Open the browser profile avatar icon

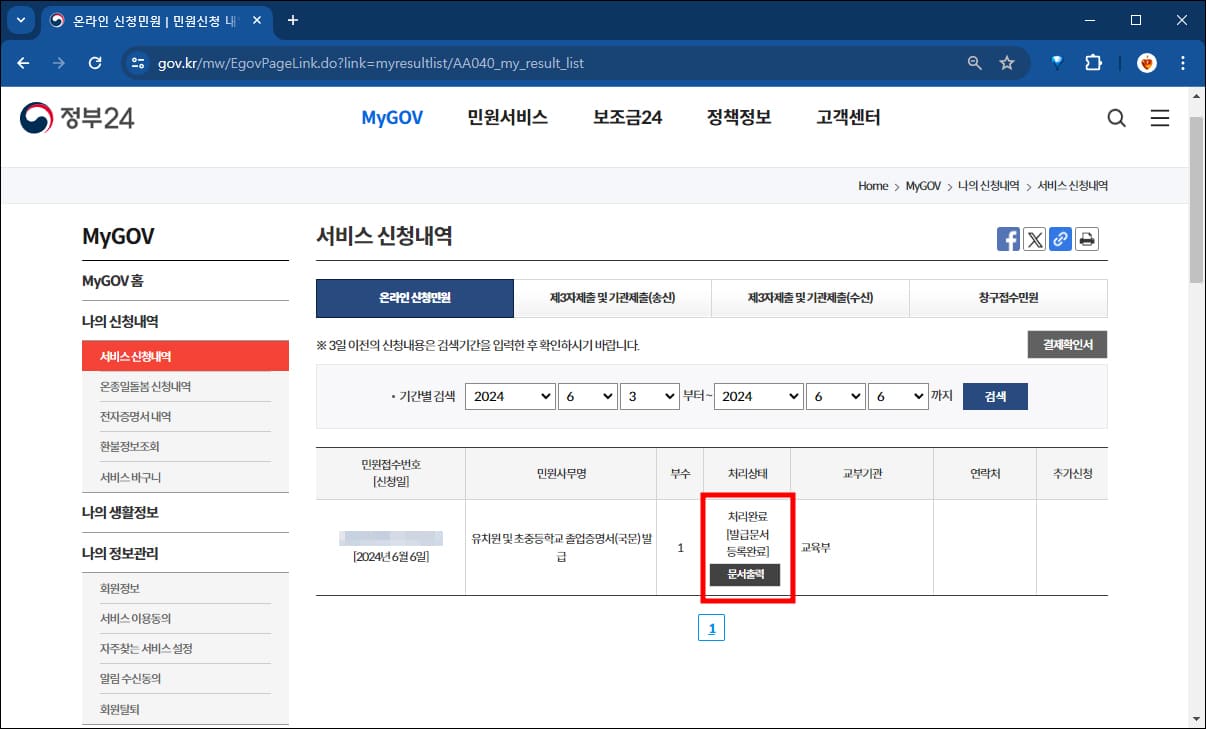coord(1145,61)
